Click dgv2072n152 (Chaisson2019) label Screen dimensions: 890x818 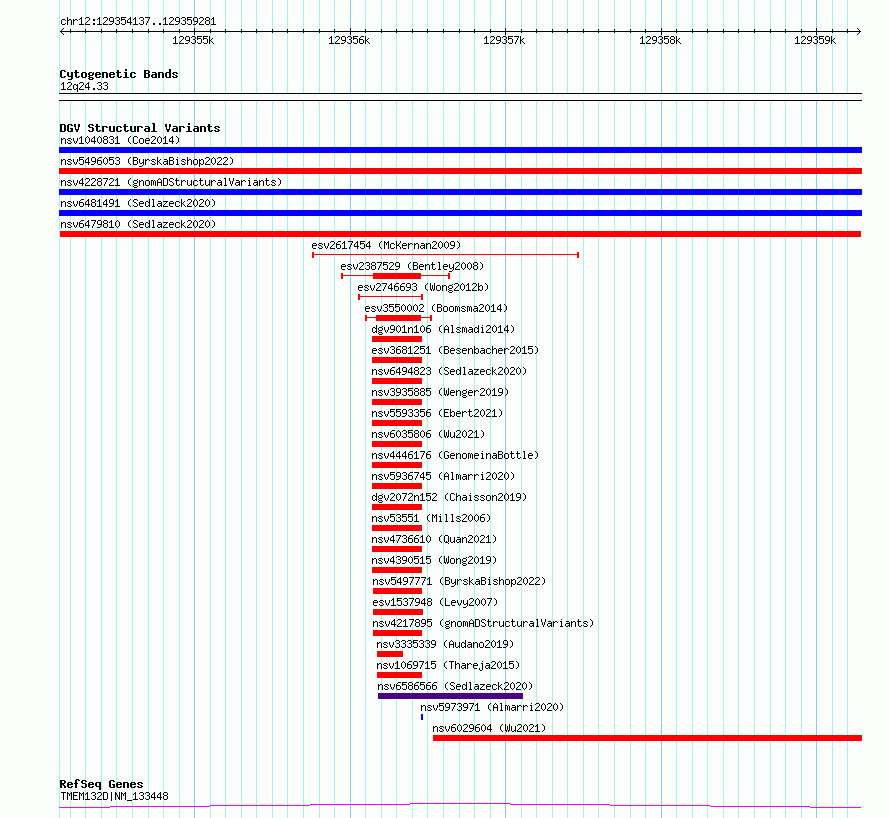tap(449, 497)
